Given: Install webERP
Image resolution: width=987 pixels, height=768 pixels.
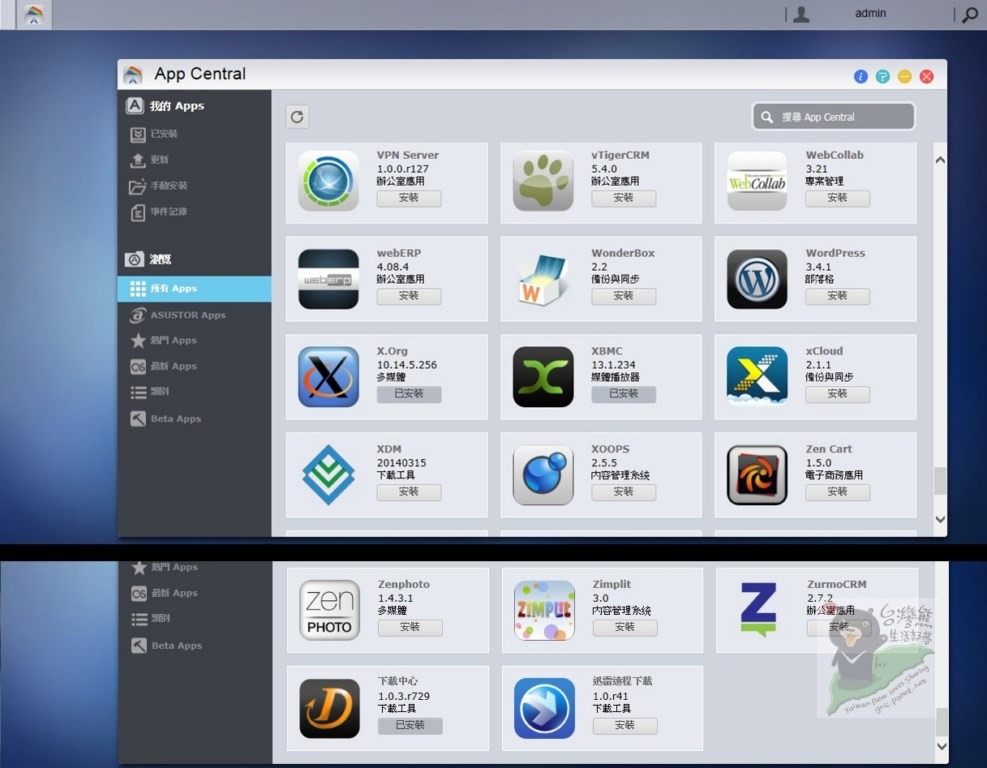Looking at the screenshot, I should click(409, 296).
